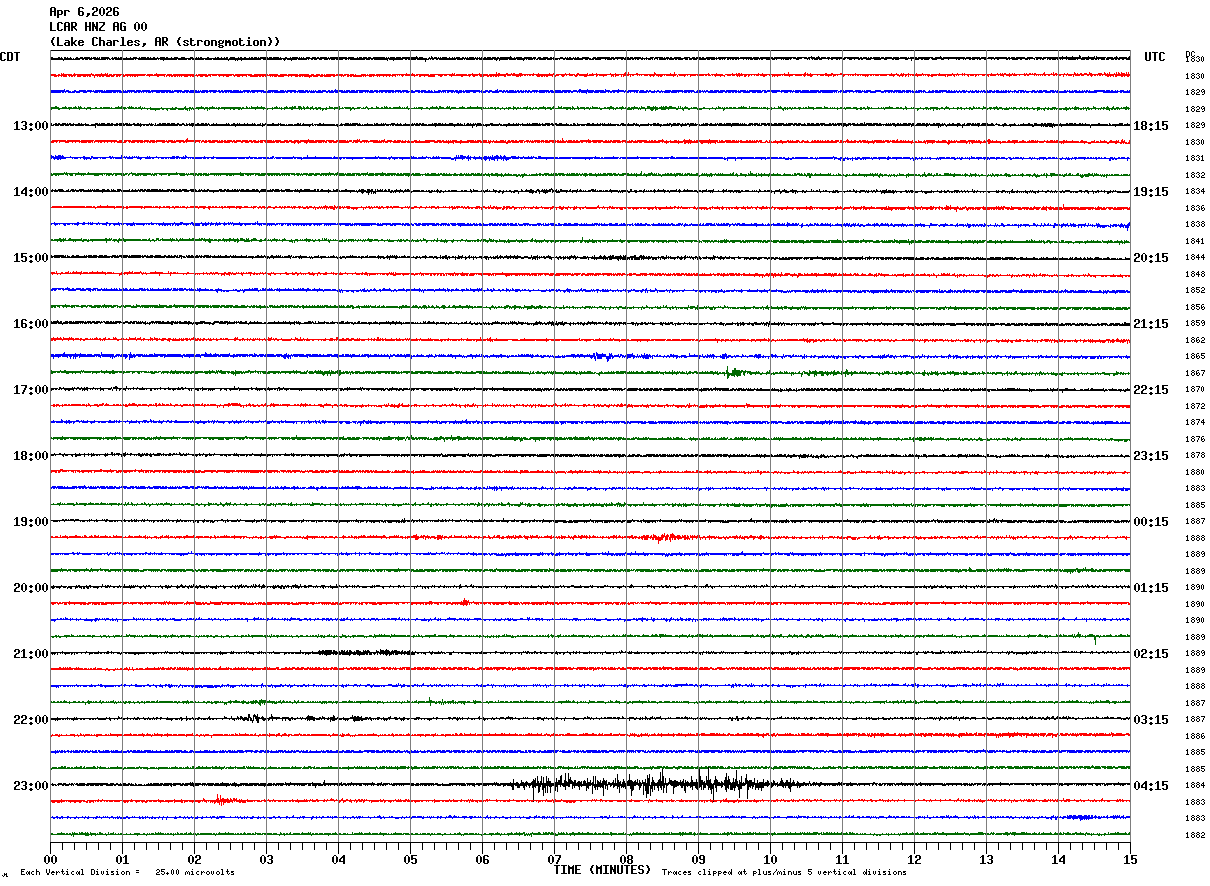Click the black burst on the 21:00 trace
Image resolution: width=1210 pixels, height=886 pixels.
click(365, 652)
